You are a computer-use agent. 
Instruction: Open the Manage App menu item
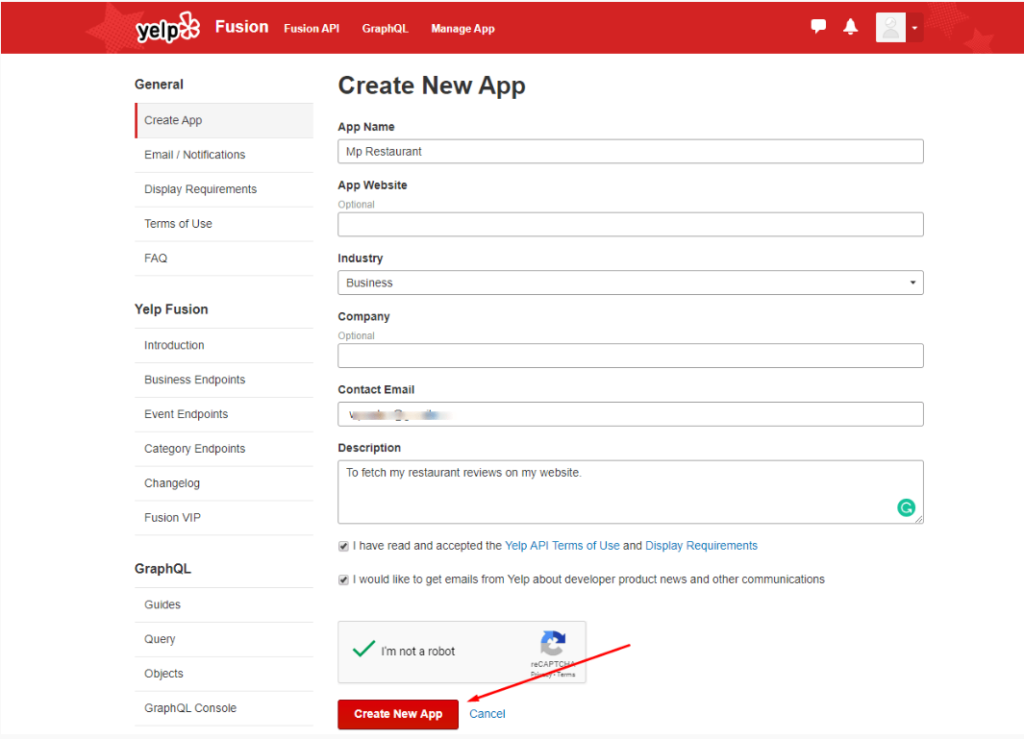pos(462,29)
